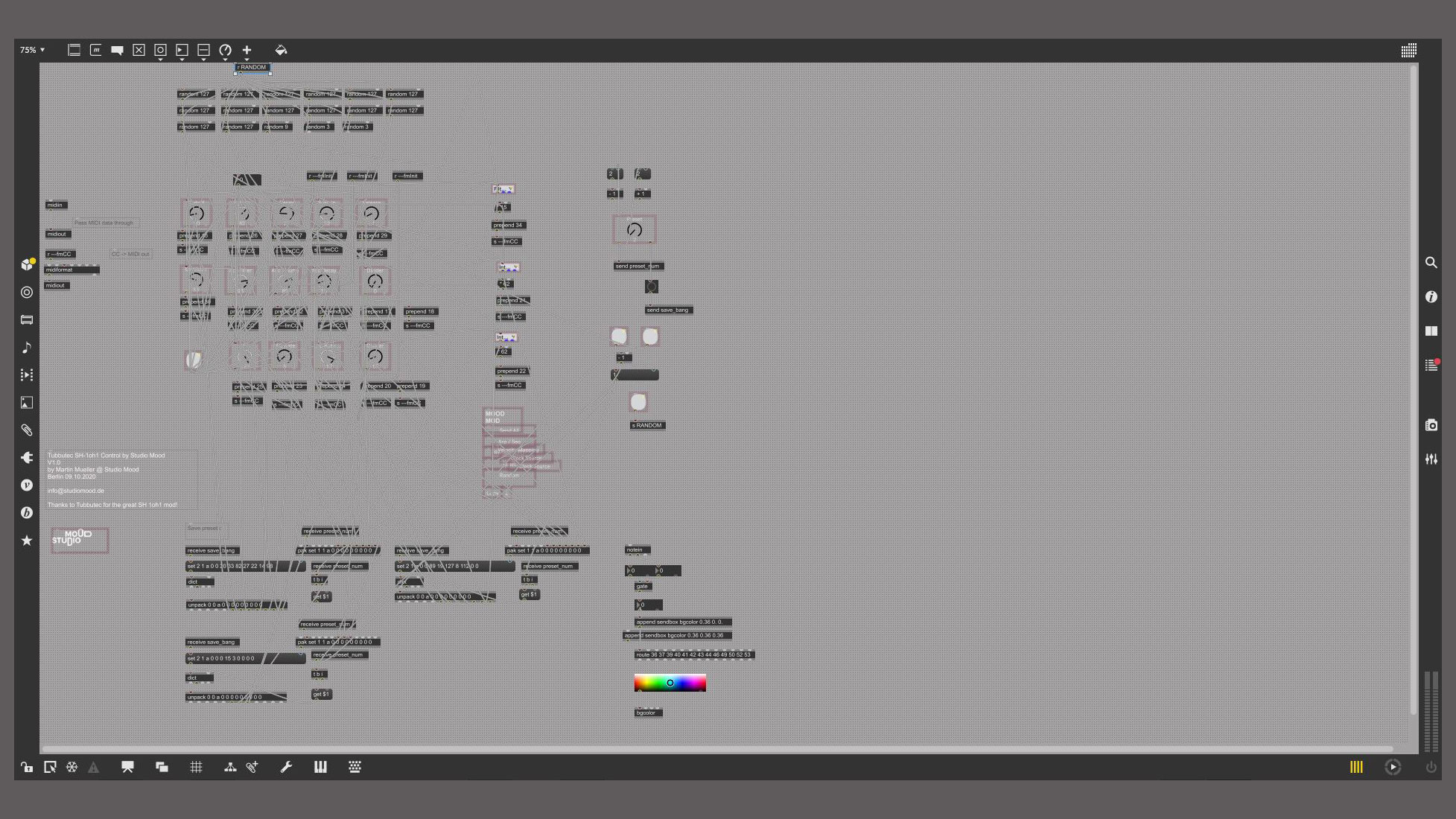Open the 75% zoom level dropdown

(x=32, y=50)
